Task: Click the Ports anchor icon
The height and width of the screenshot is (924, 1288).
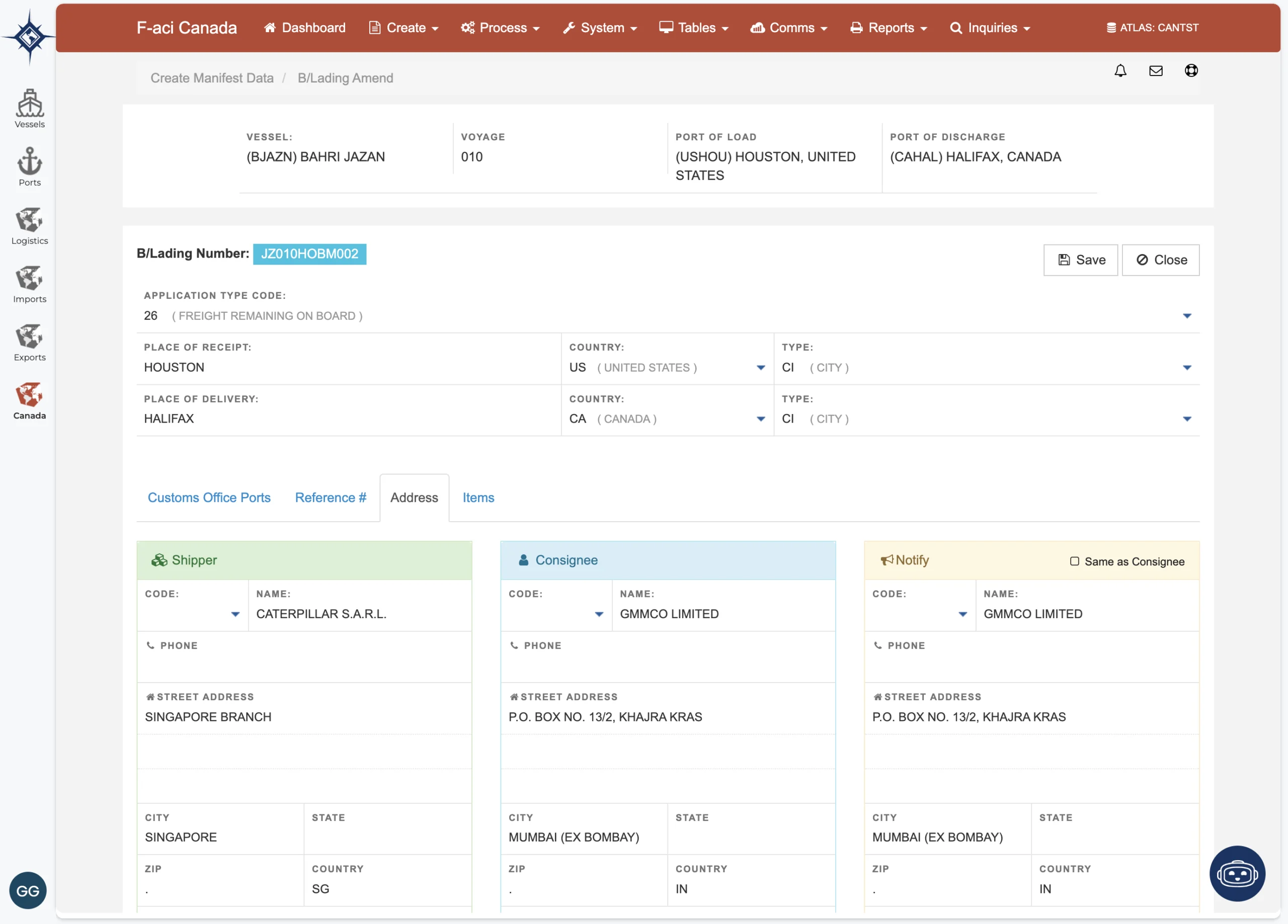Action: tap(30, 166)
